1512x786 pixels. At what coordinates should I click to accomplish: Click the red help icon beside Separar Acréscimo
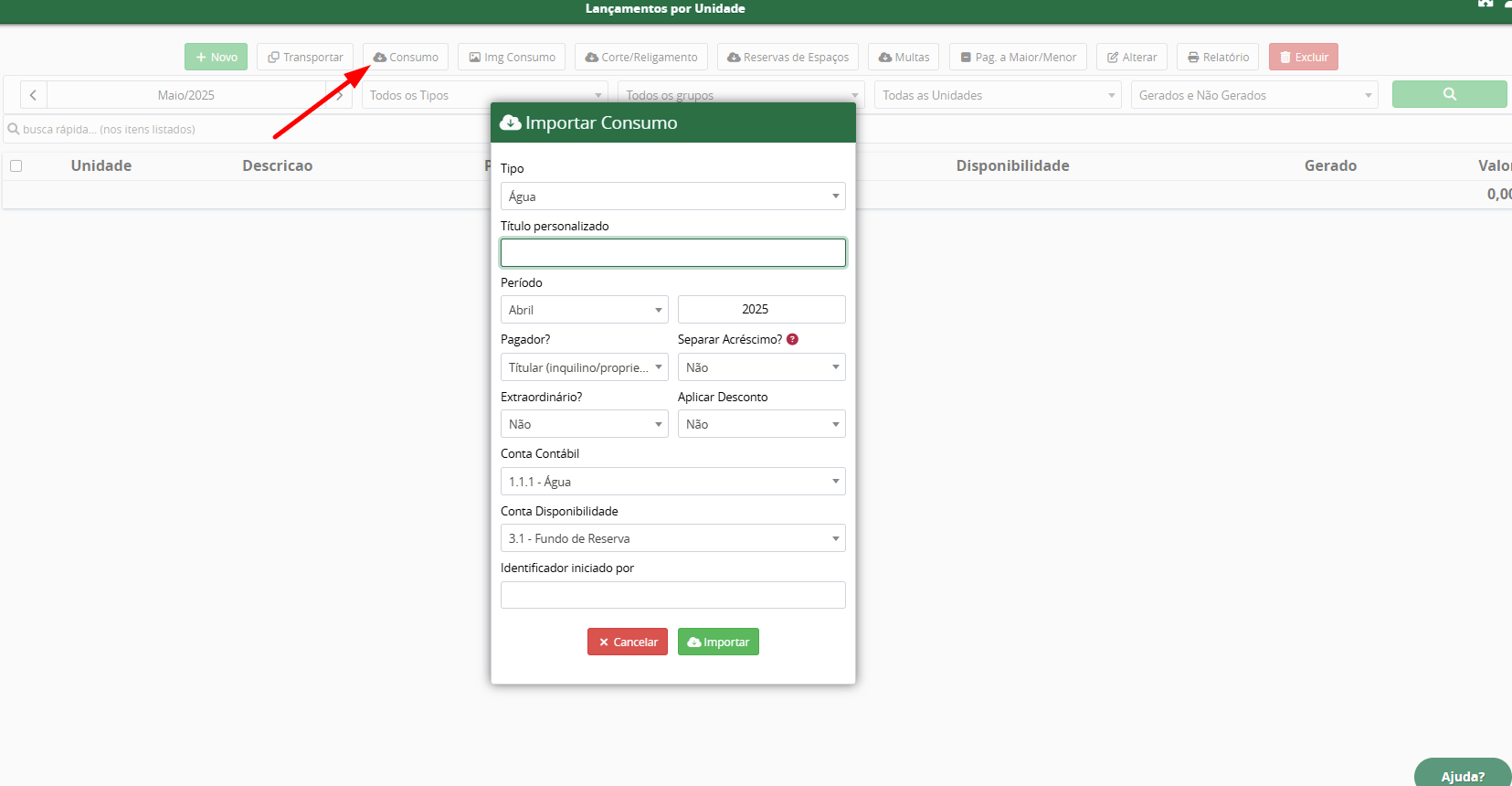point(792,339)
